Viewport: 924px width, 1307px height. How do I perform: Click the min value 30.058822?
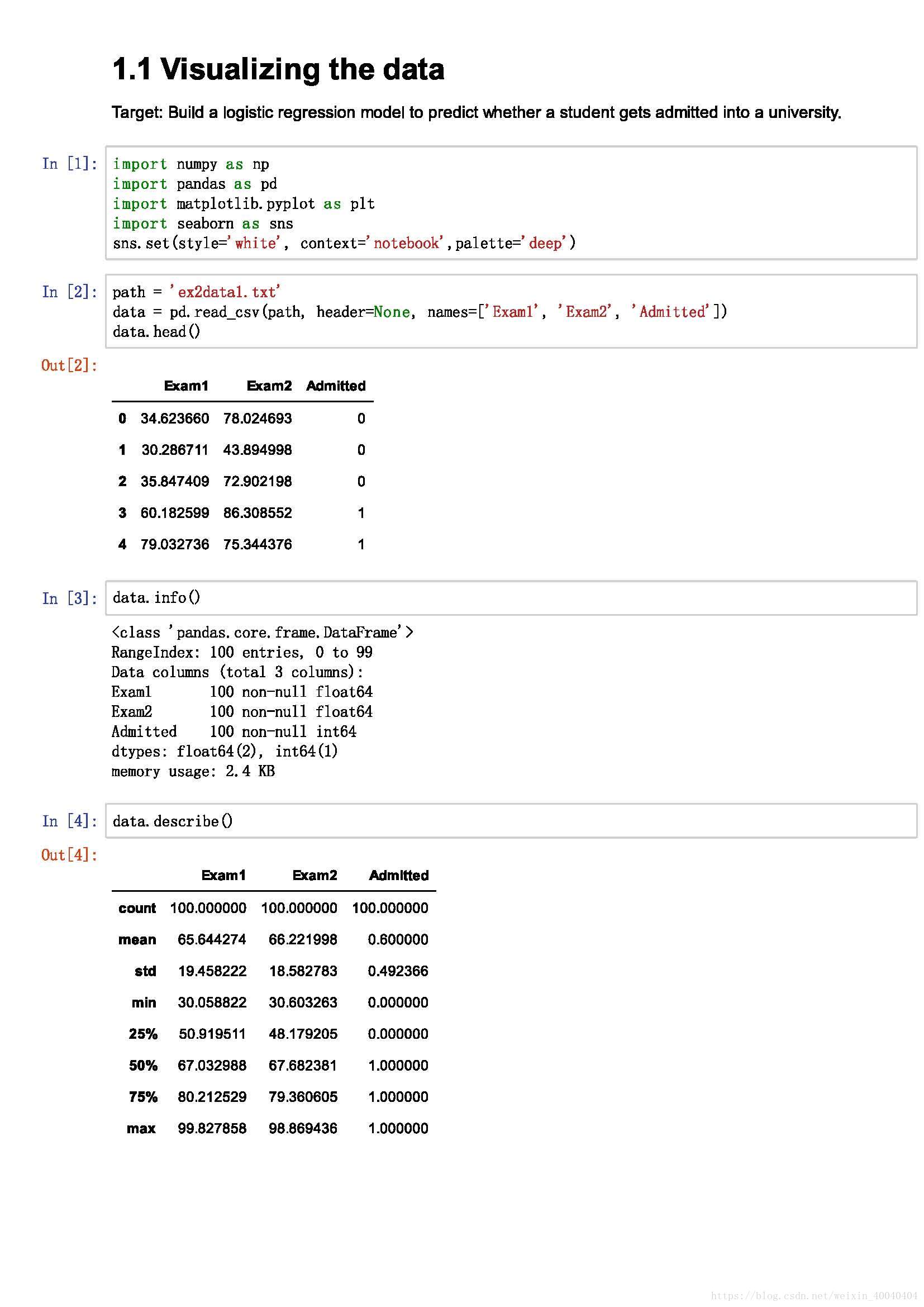coord(212,1002)
